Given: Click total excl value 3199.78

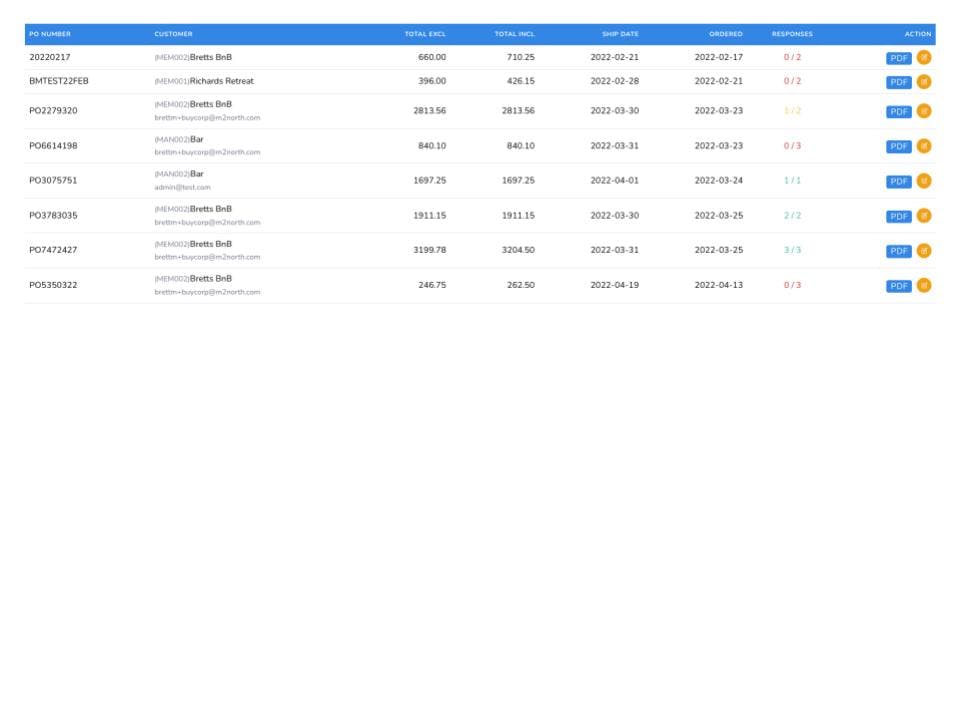Looking at the screenshot, I should click(429, 250).
